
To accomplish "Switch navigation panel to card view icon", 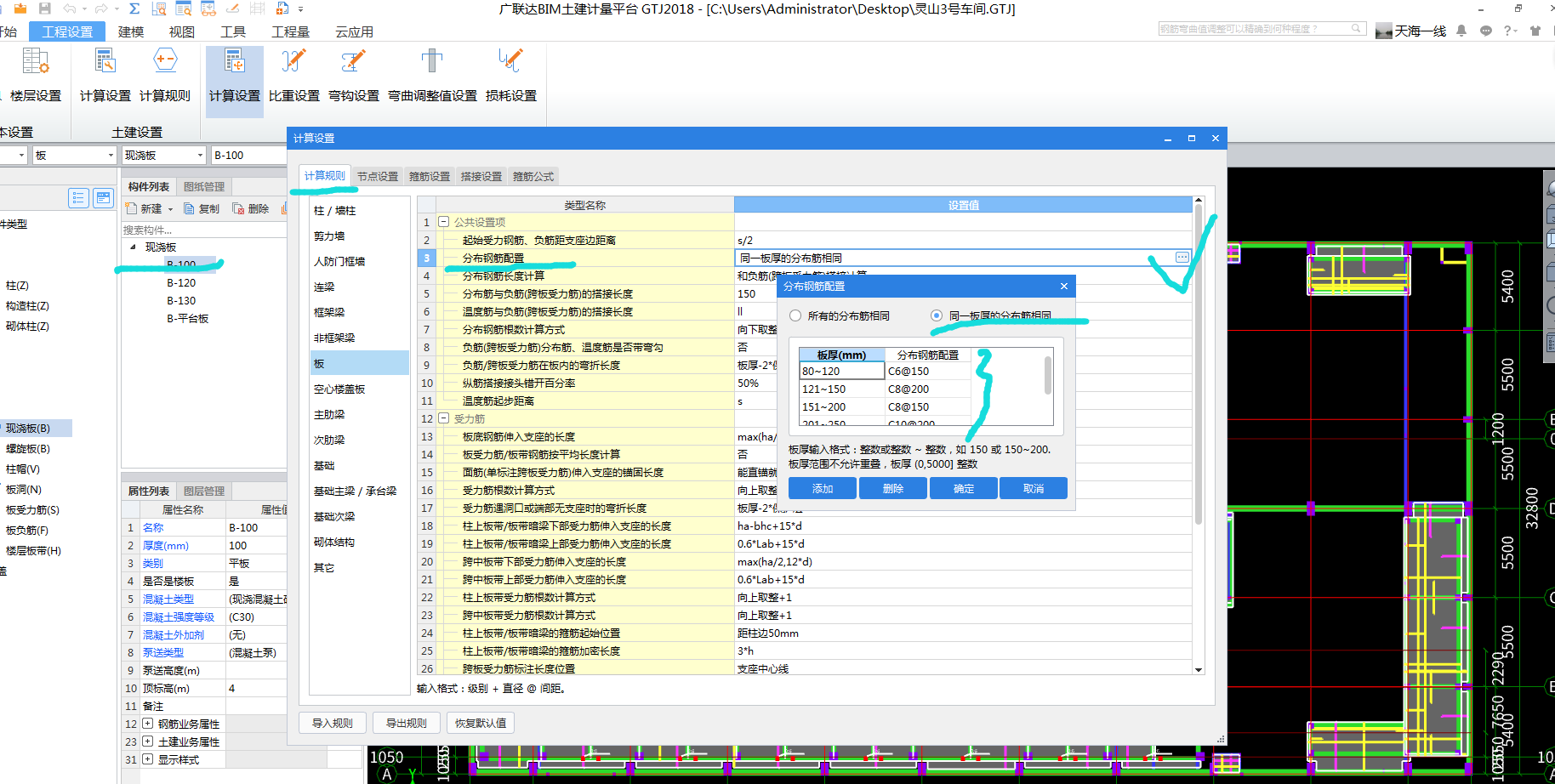I will coord(103,198).
